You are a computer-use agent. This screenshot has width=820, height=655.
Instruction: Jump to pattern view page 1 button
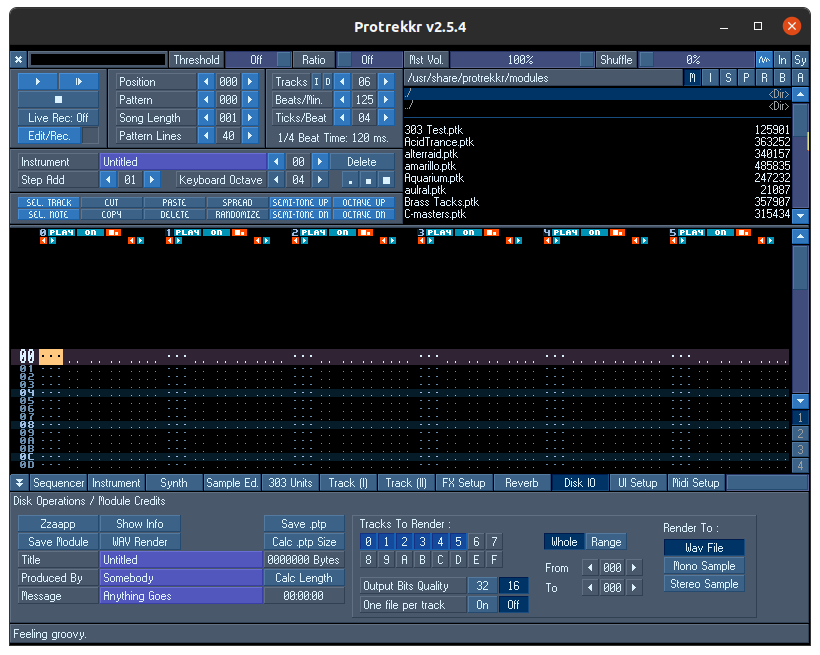(x=800, y=417)
